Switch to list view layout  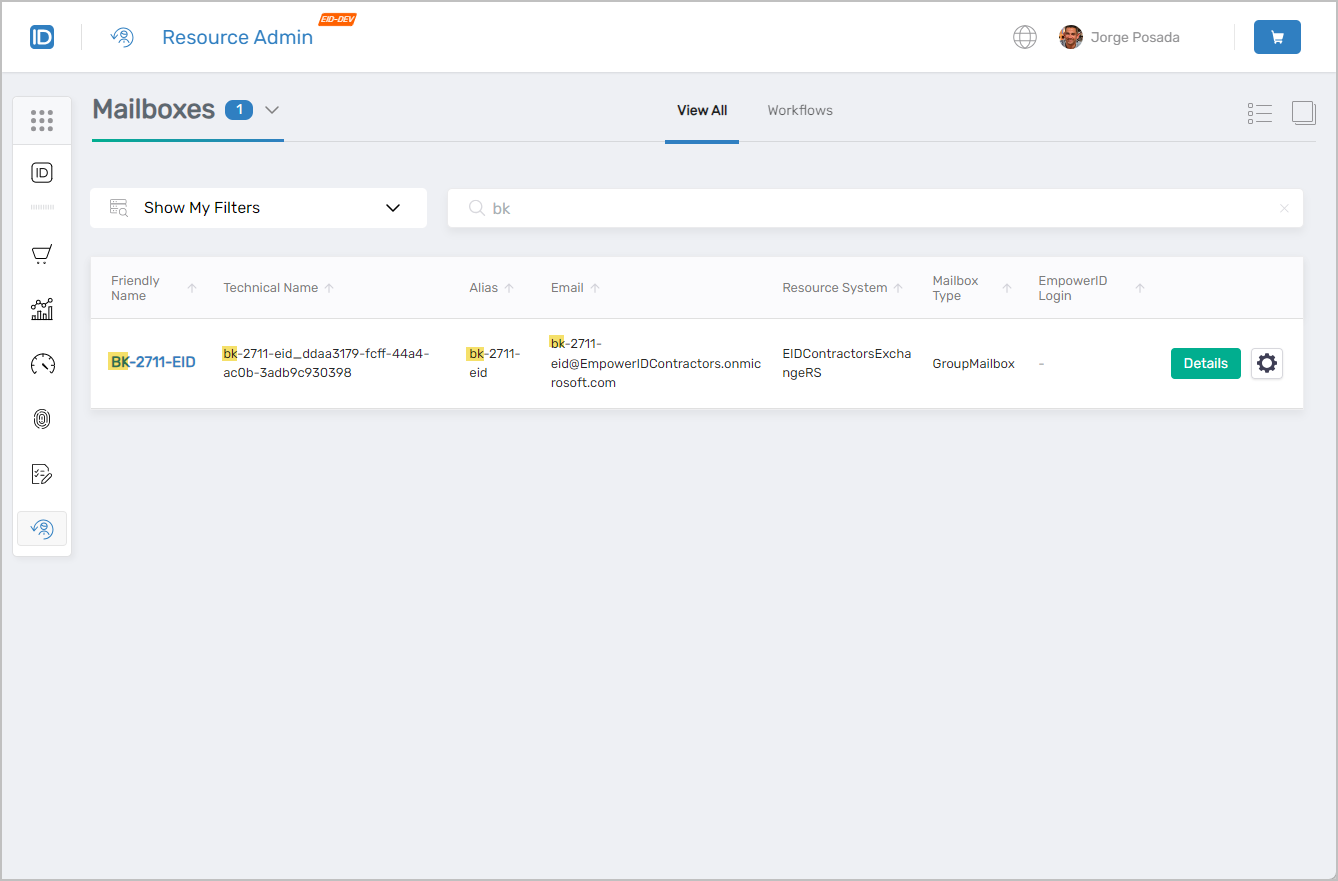[1259, 113]
